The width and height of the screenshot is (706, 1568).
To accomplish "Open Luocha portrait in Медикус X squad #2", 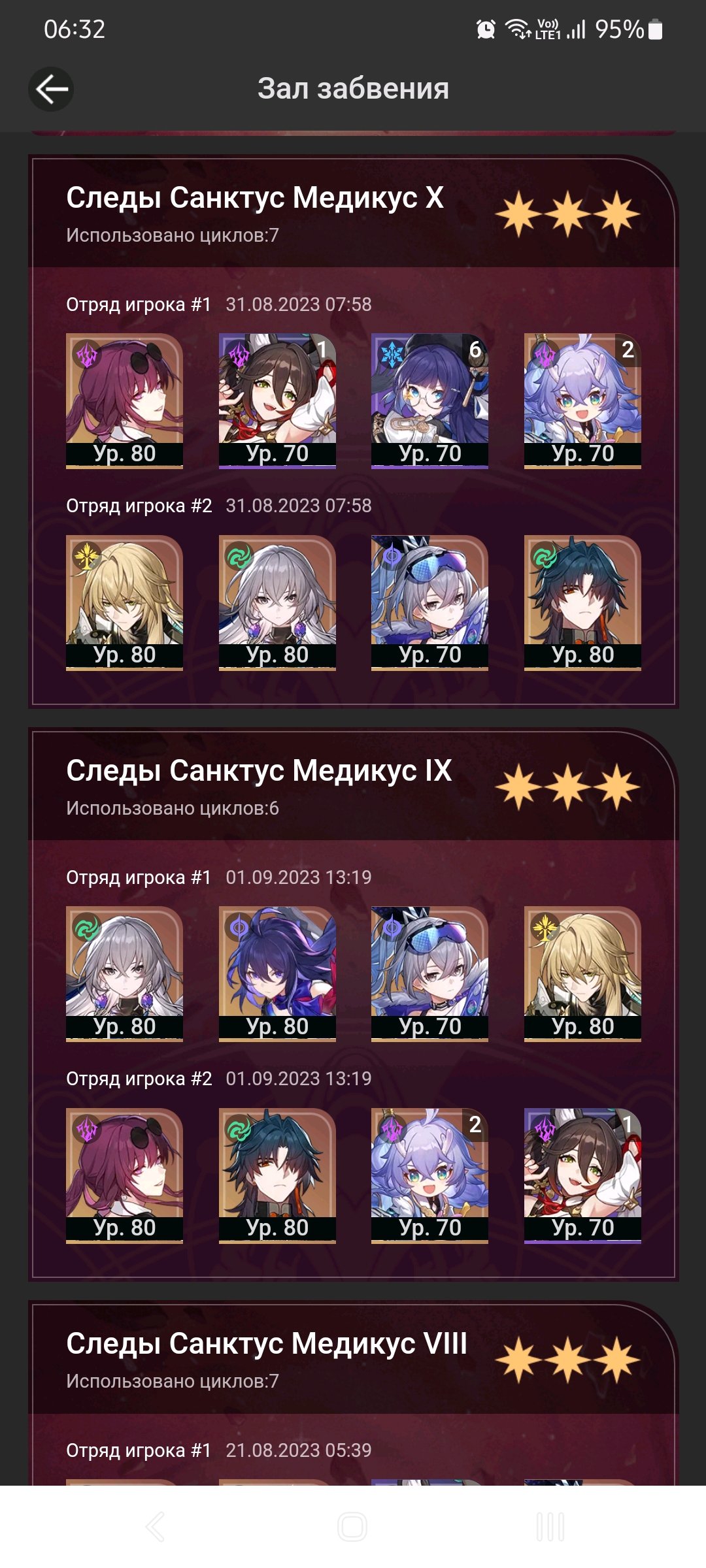I will pyautogui.click(x=124, y=602).
